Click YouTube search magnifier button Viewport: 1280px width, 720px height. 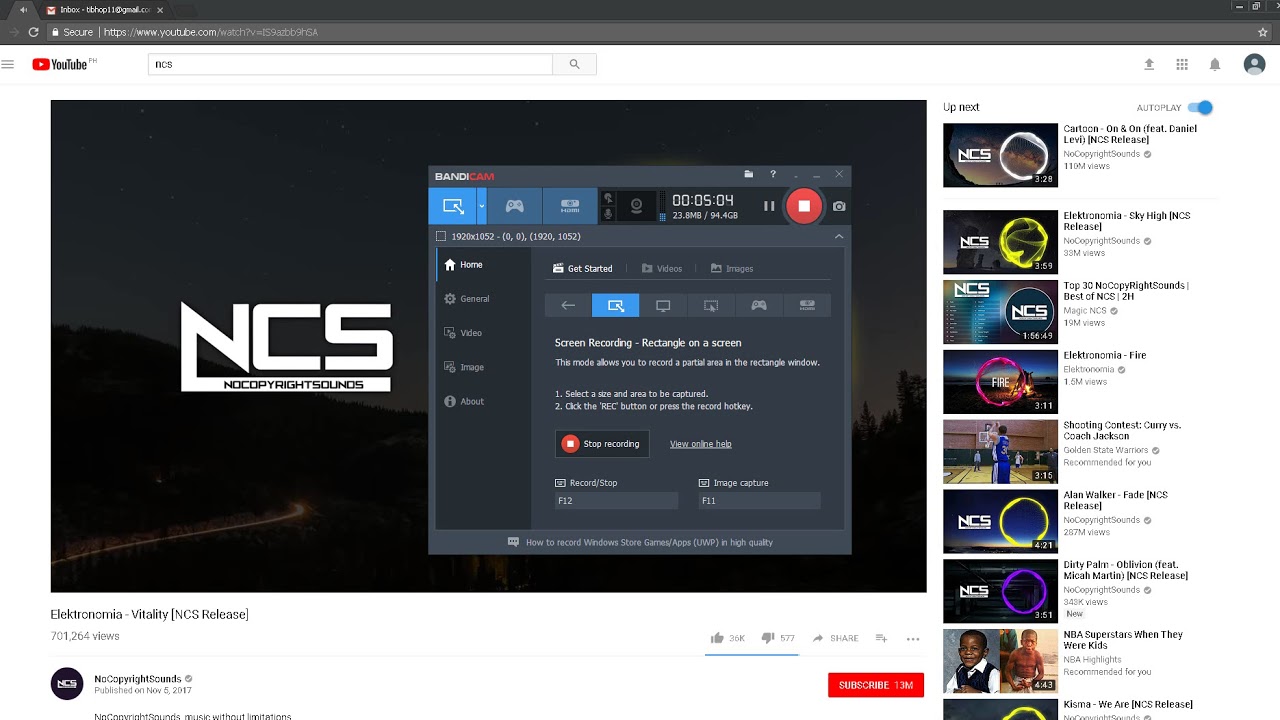pyautogui.click(x=574, y=64)
